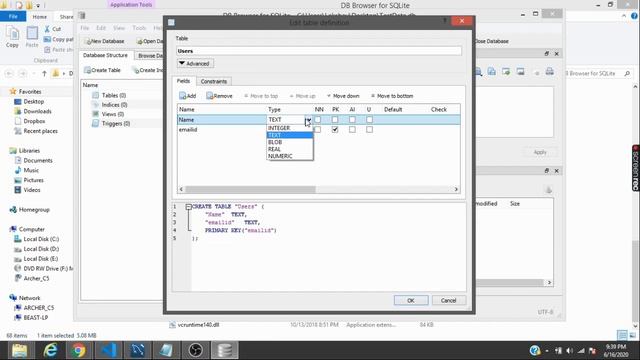Click Create Index in DB Browser
This screenshot has height=360, width=640.
click(x=148, y=70)
